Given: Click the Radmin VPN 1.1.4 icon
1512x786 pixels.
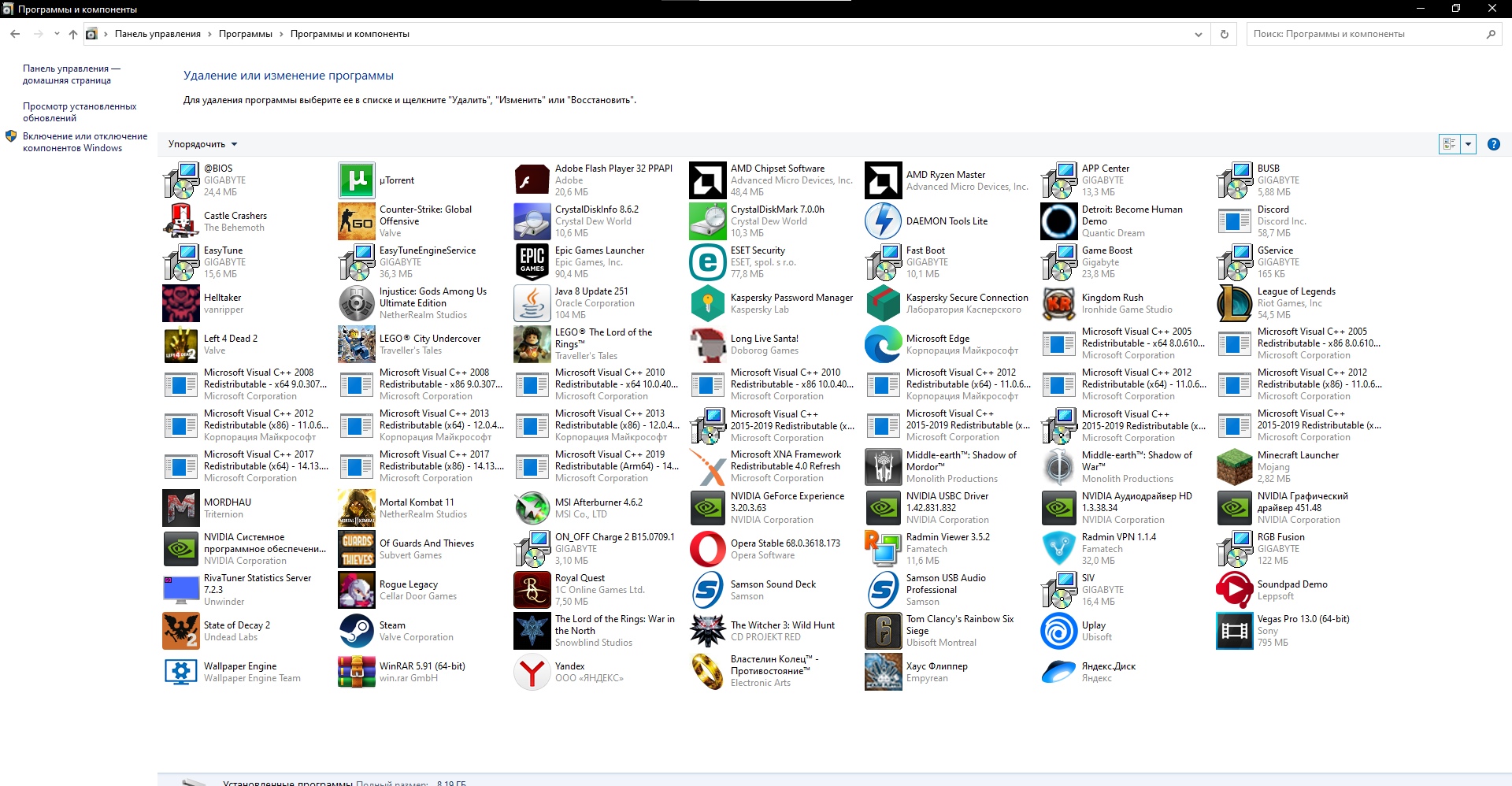Looking at the screenshot, I should (1059, 549).
